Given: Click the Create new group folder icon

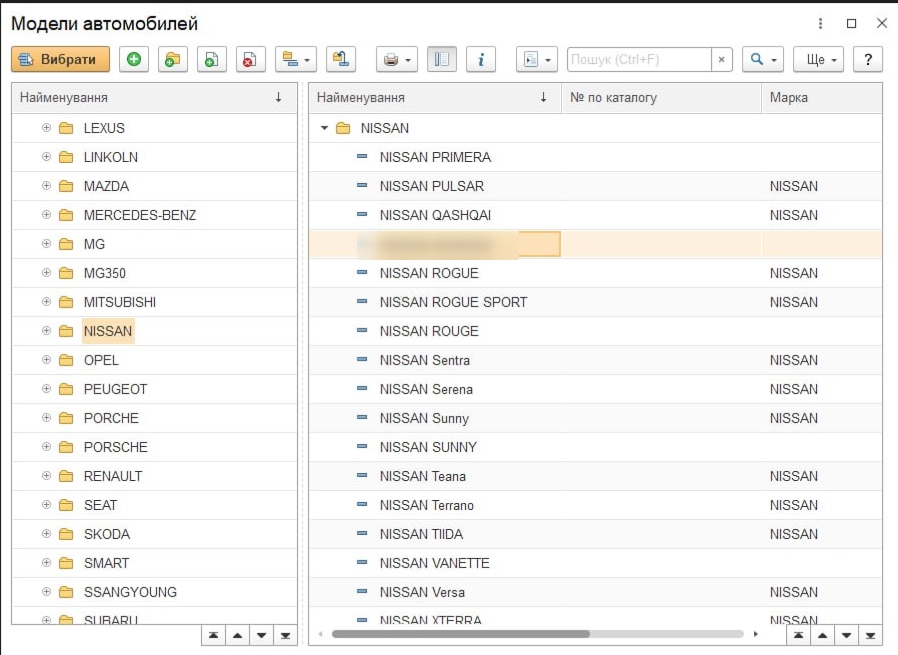Looking at the screenshot, I should coord(173,60).
